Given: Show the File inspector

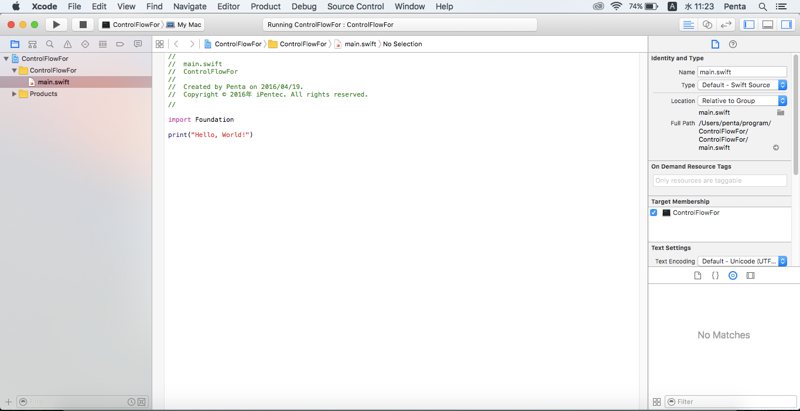Looking at the screenshot, I should pos(715,44).
